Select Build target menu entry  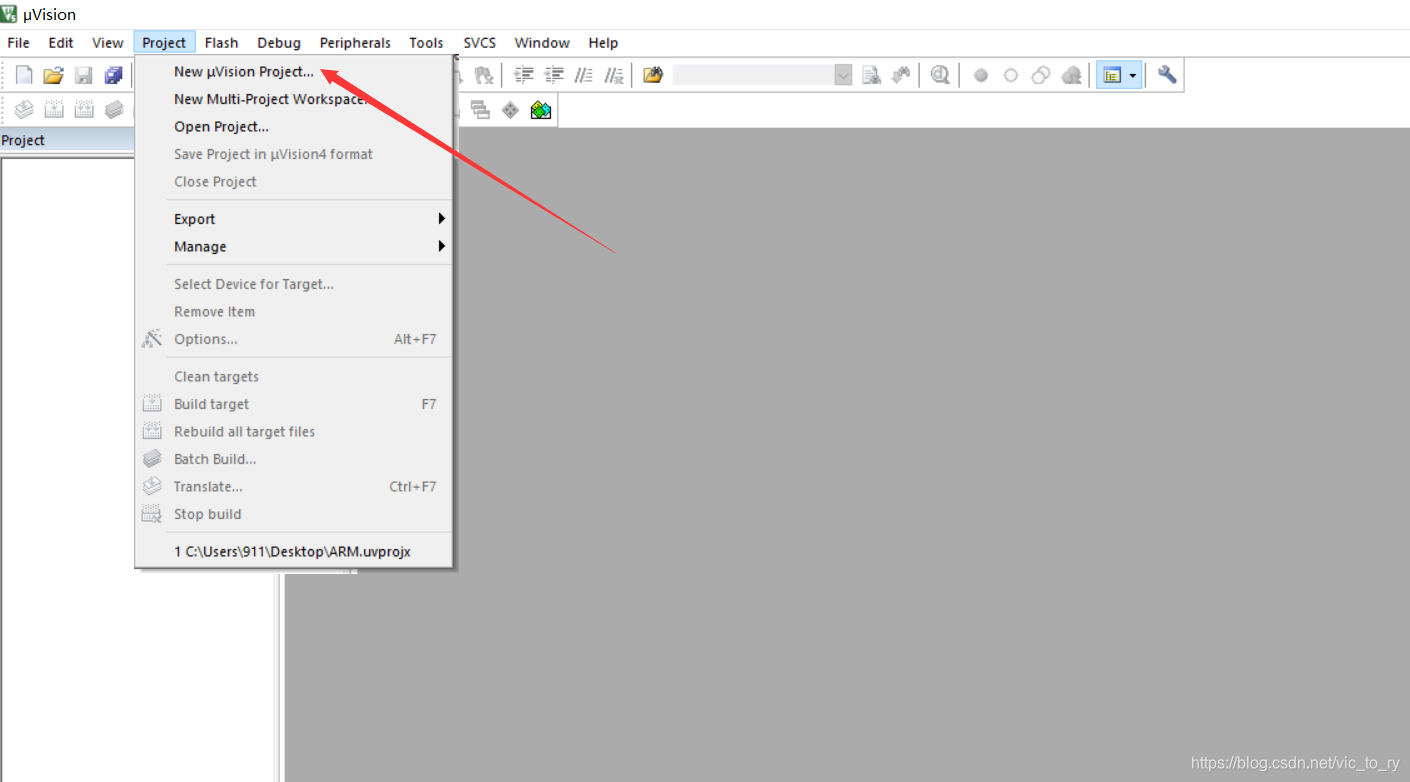point(294,404)
